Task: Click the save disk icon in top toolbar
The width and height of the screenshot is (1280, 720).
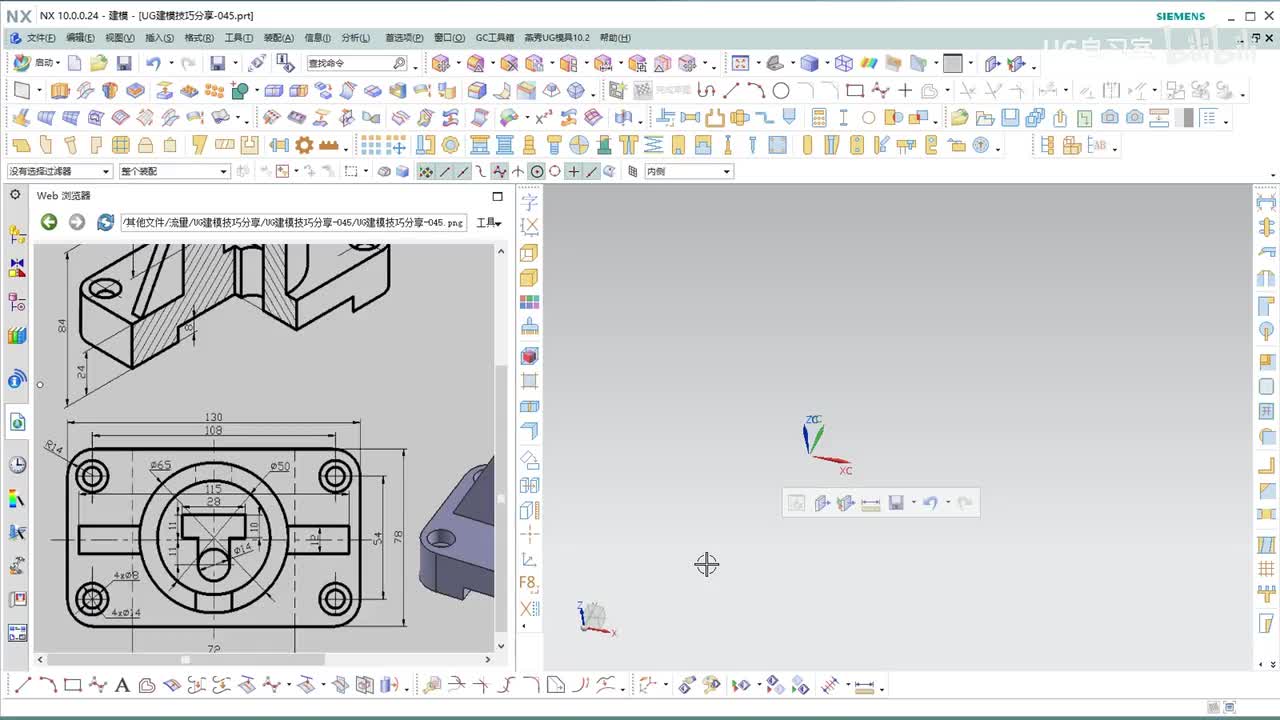Action: (124, 63)
